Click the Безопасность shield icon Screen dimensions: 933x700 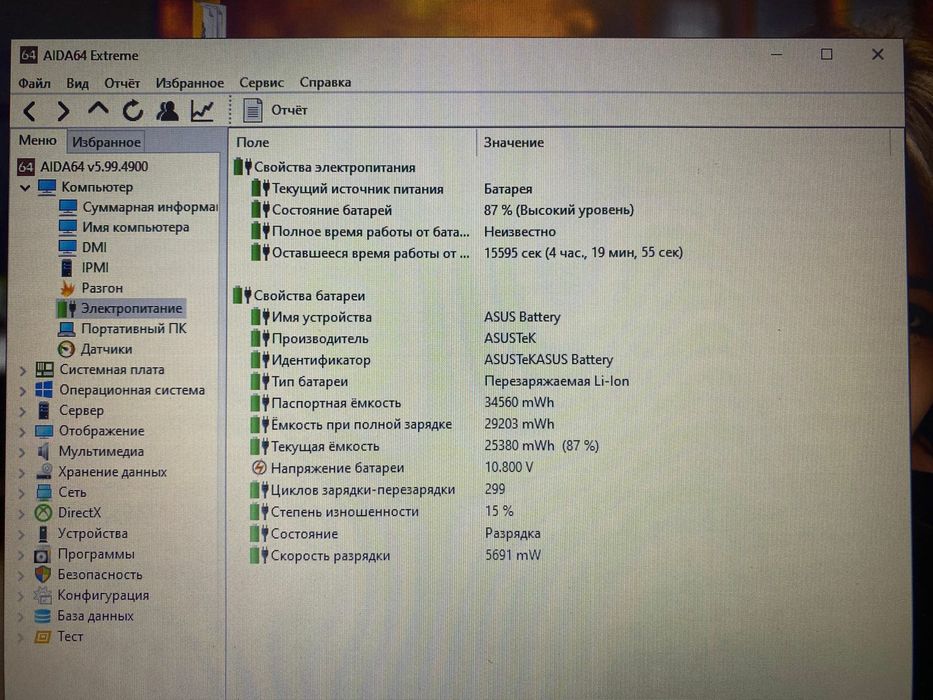(42, 575)
